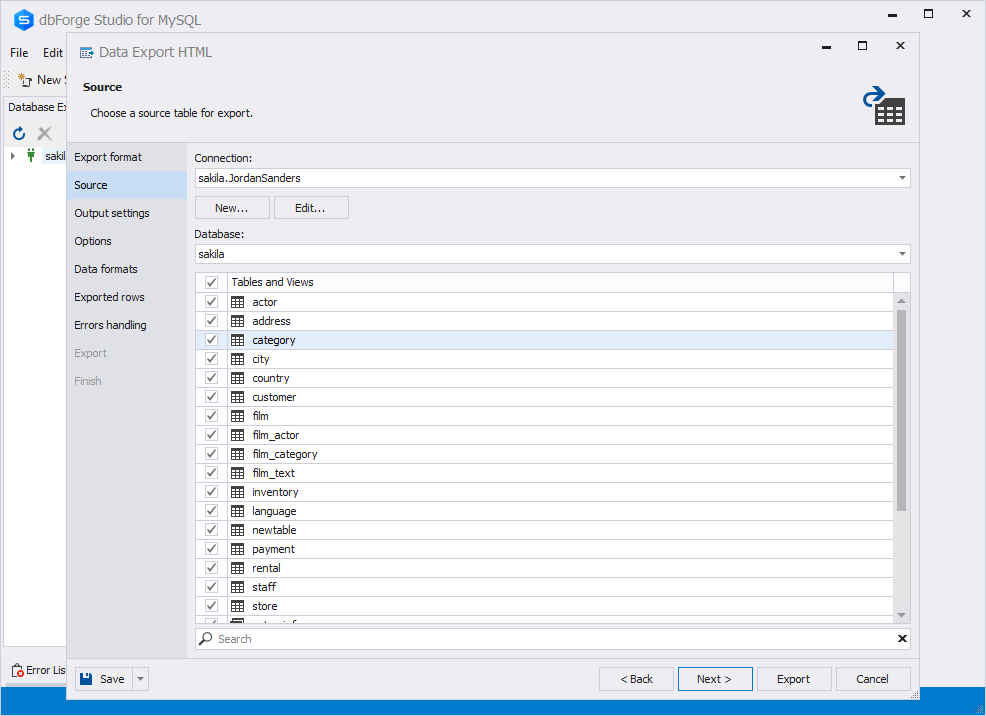Proceed with the Next > button

tap(715, 679)
